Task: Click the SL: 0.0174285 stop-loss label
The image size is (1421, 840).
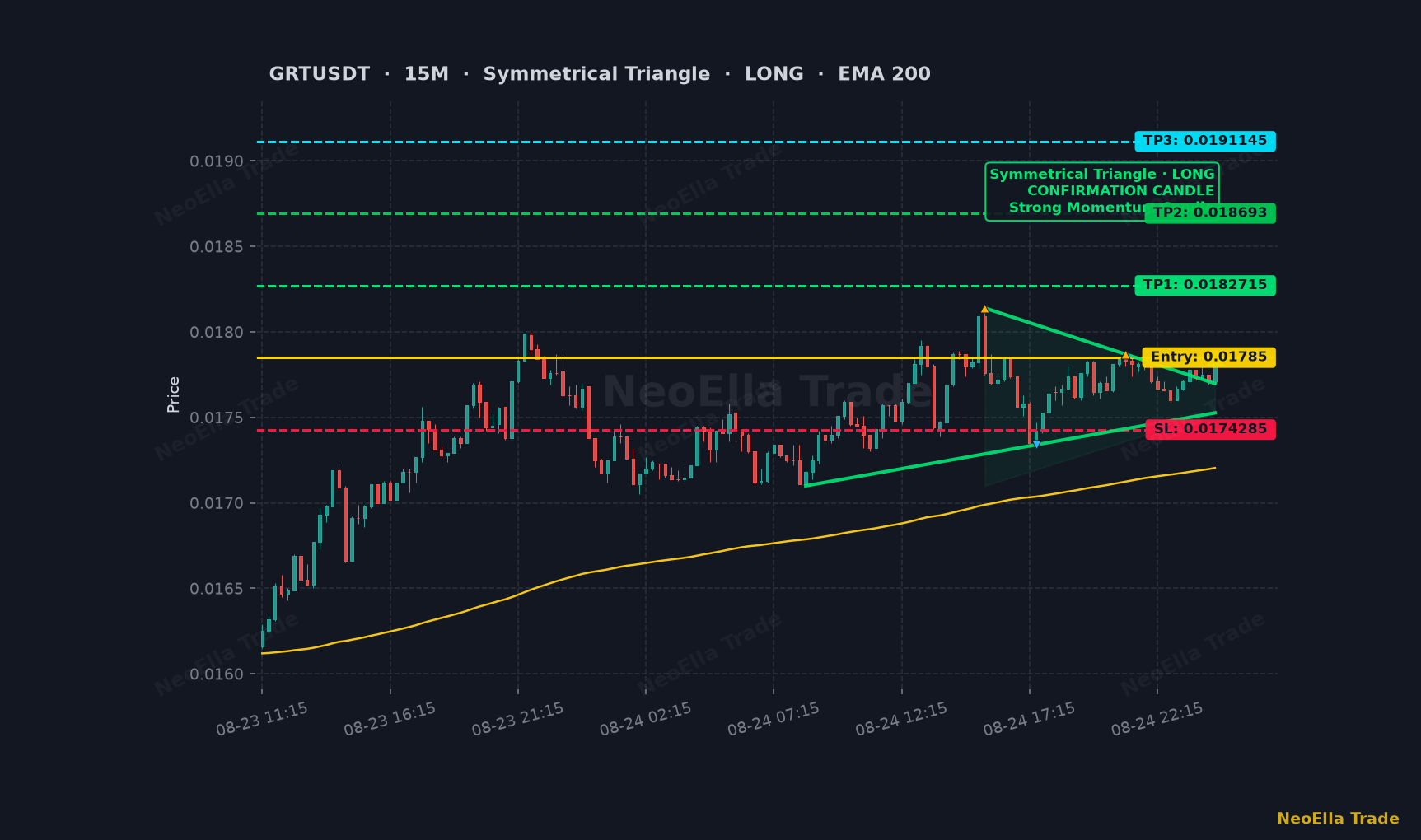Action: (1210, 429)
